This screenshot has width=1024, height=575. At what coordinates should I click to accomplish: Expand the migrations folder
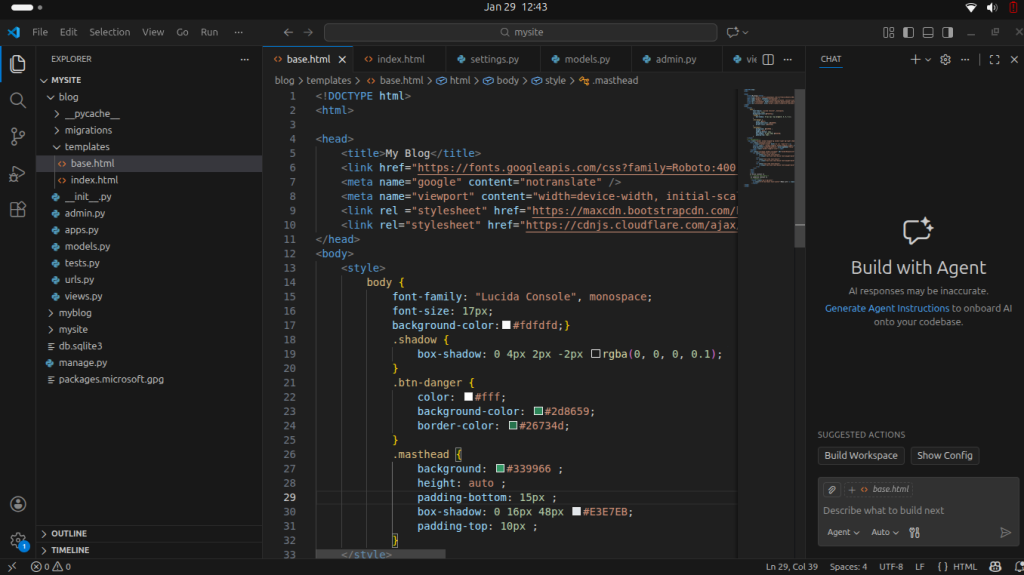[x=88, y=130]
